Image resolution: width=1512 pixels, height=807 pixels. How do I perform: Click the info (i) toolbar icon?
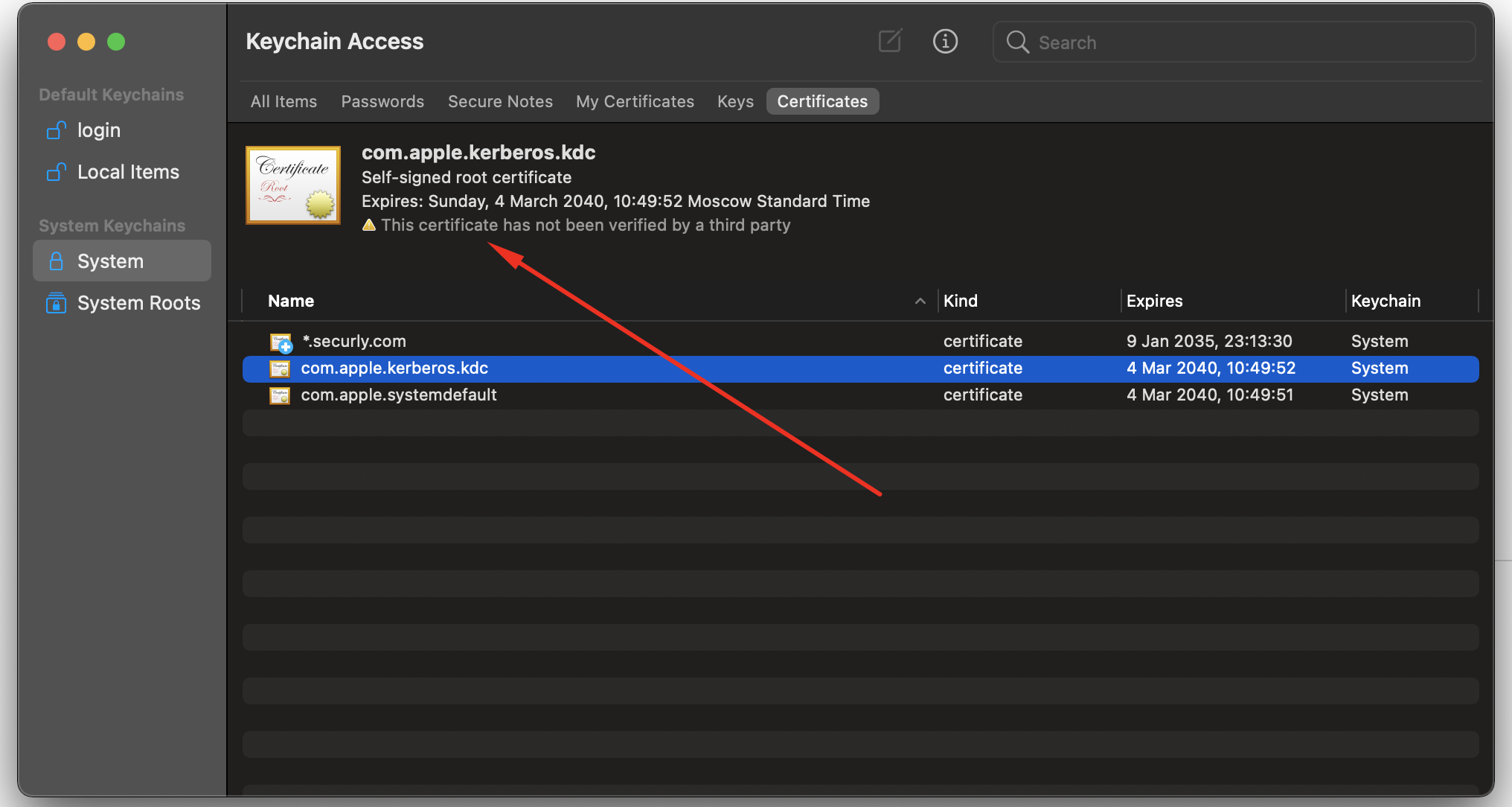[x=945, y=41]
